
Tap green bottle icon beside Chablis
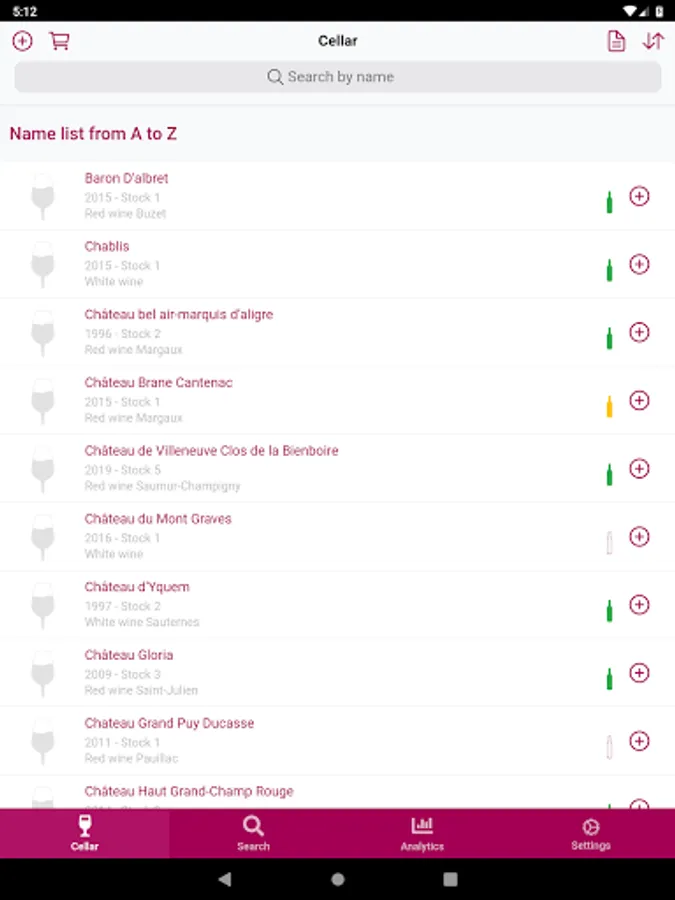(x=609, y=270)
